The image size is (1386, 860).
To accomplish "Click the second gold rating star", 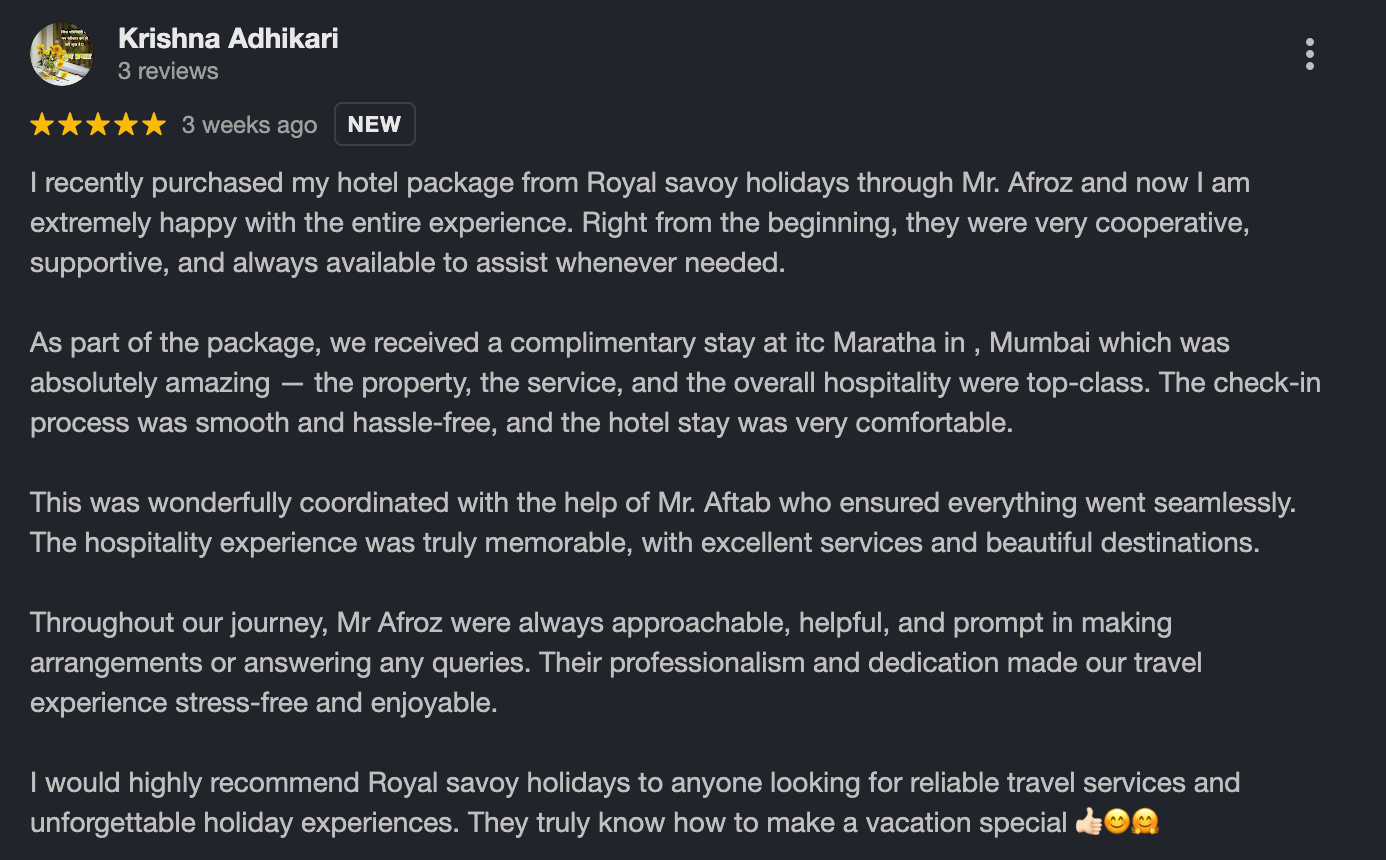I will coord(70,125).
